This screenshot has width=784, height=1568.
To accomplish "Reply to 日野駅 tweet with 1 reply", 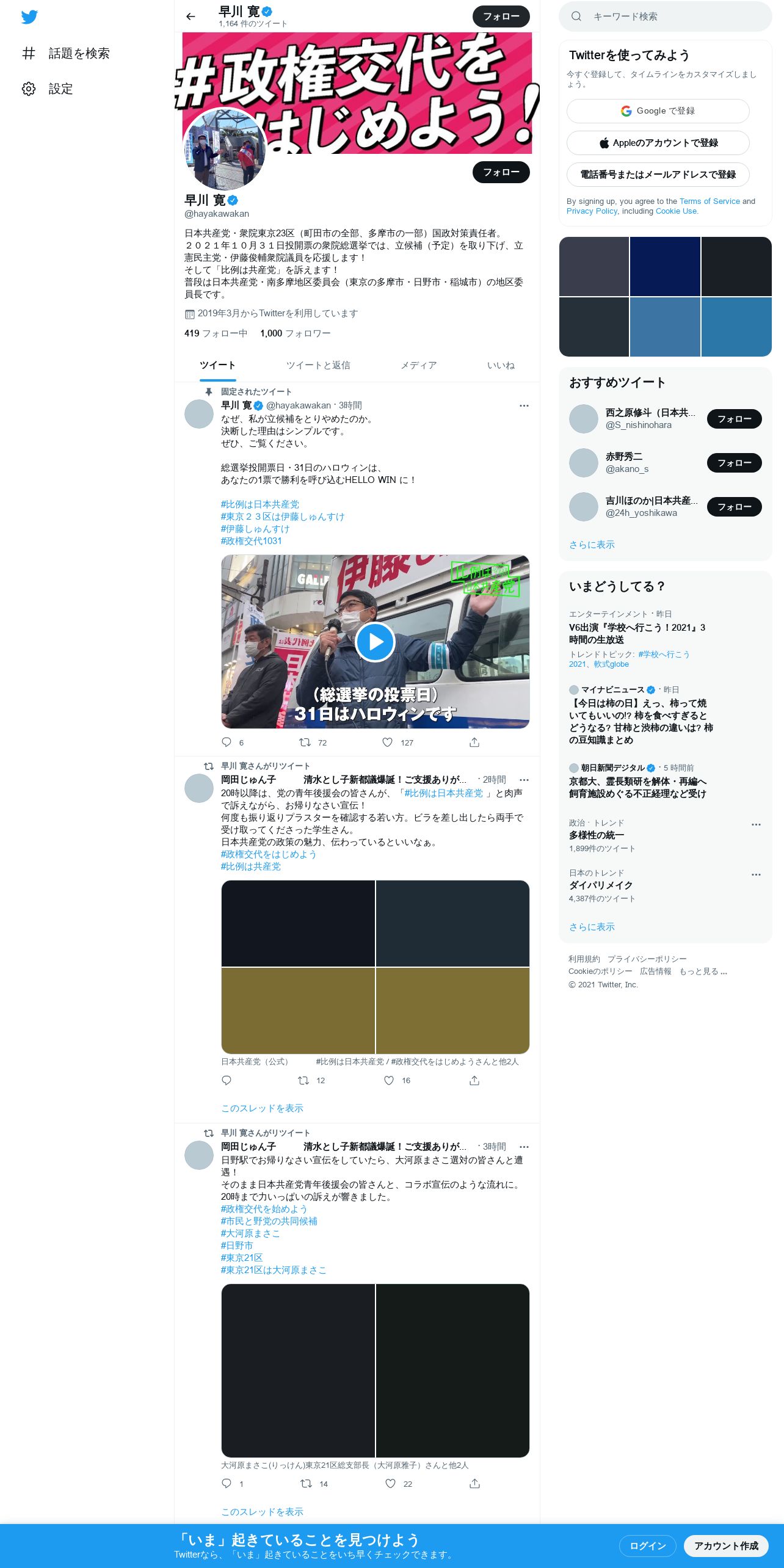I will click(x=227, y=1483).
